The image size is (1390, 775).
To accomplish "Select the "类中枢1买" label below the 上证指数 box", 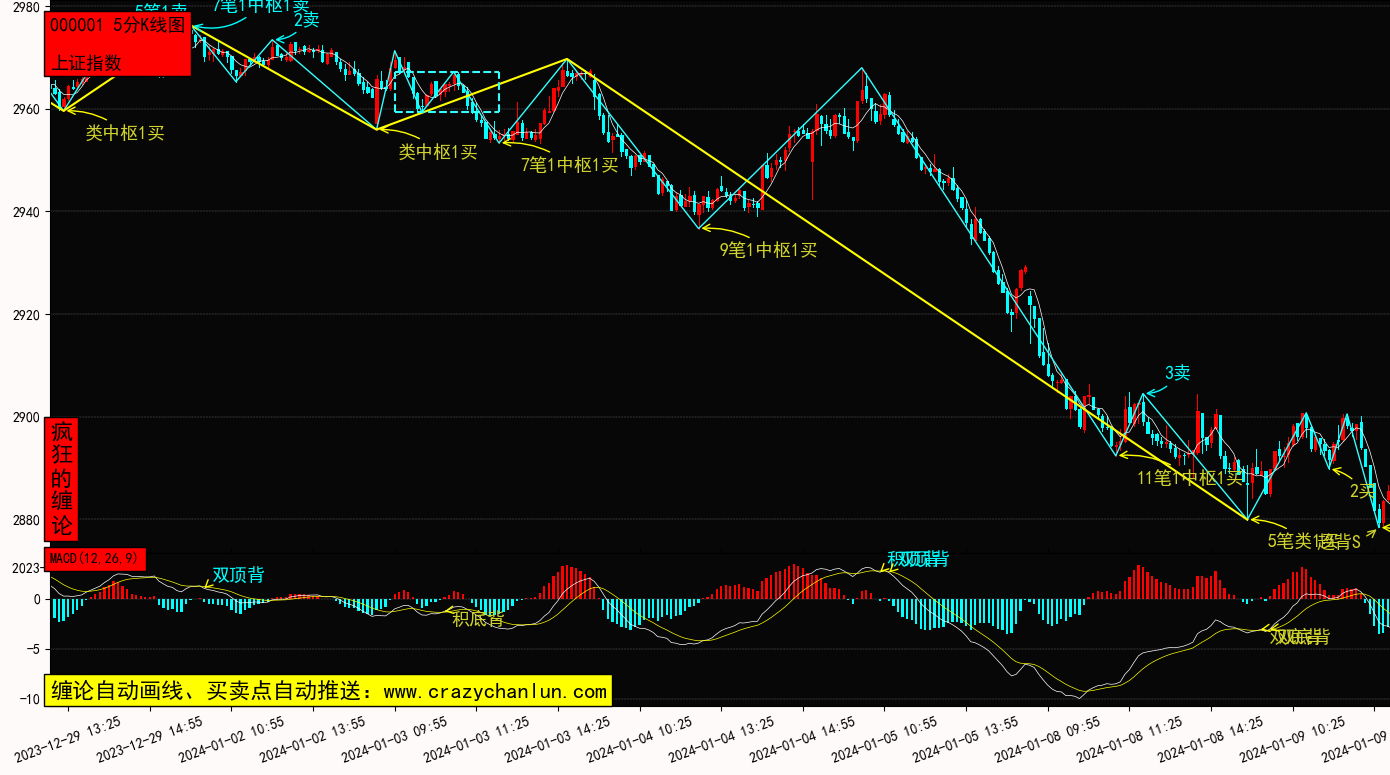I will 125,132.
